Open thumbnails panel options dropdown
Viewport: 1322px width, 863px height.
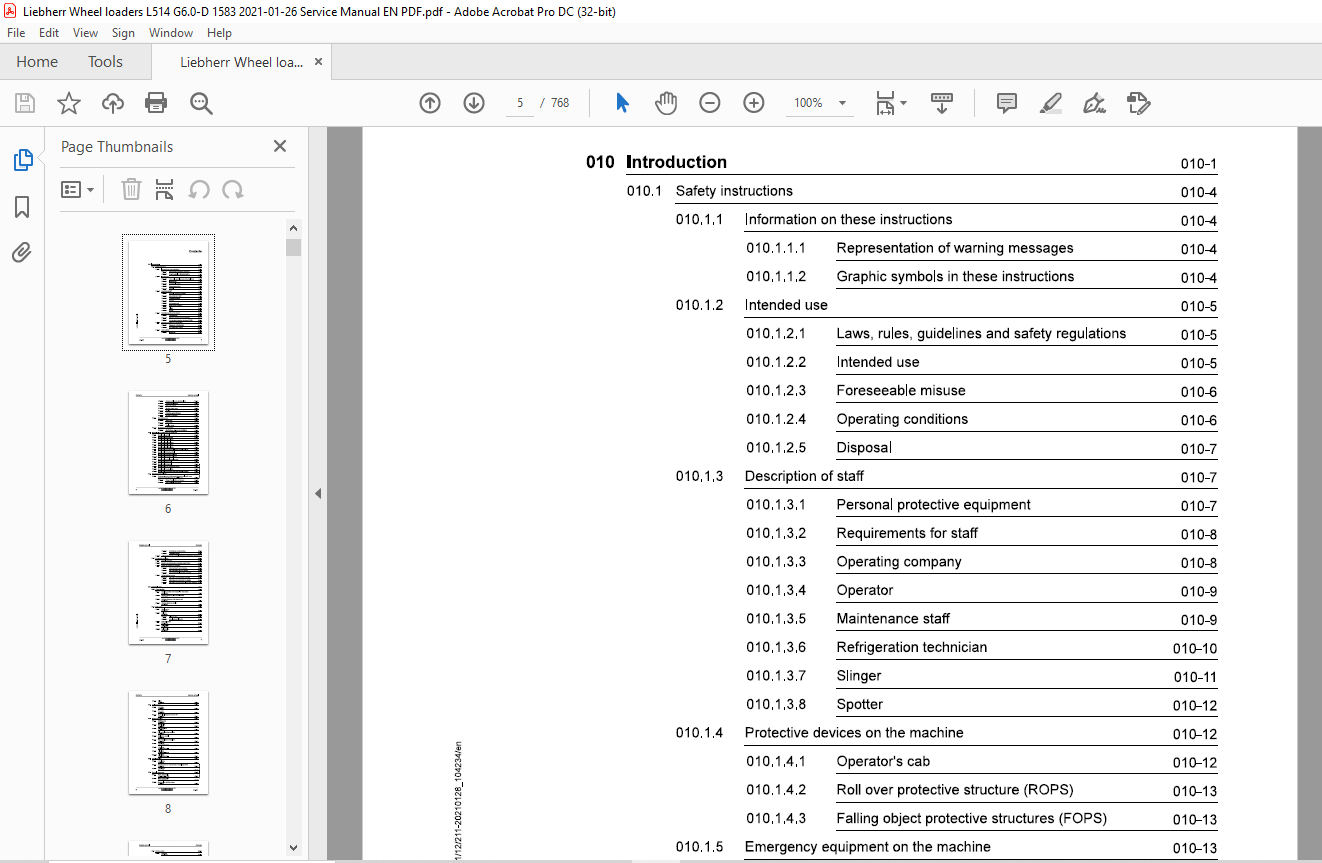point(77,189)
